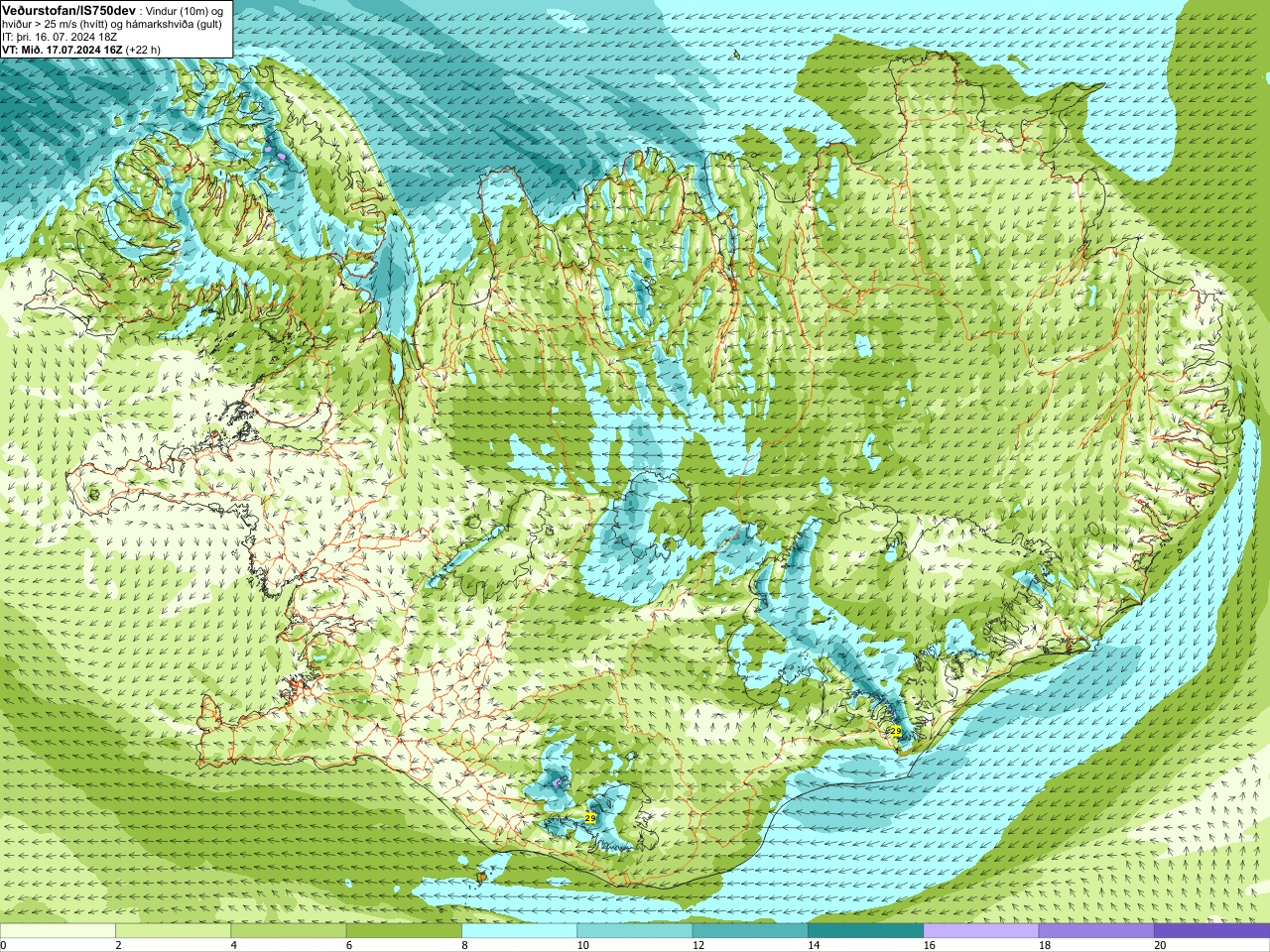This screenshot has height=952, width=1270.
Task: Click the pale yellow 0–2 m/s legend swatch
Action: pyautogui.click(x=58, y=931)
